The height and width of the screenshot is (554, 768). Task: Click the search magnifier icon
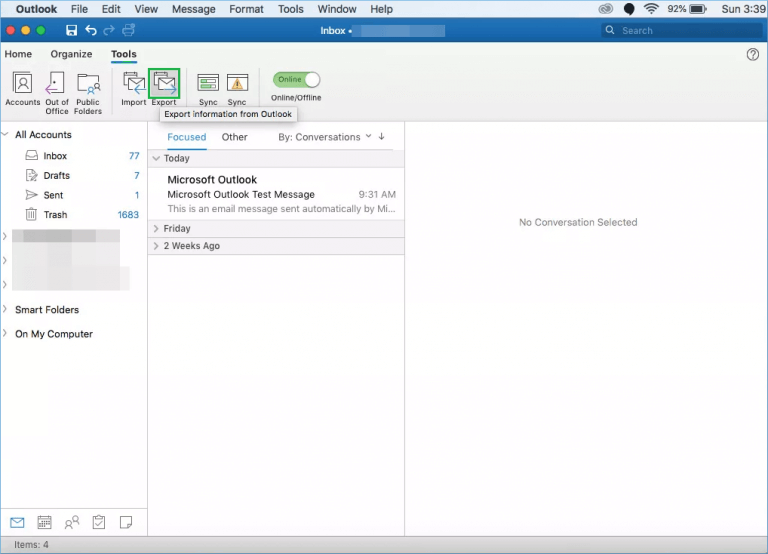click(610, 30)
